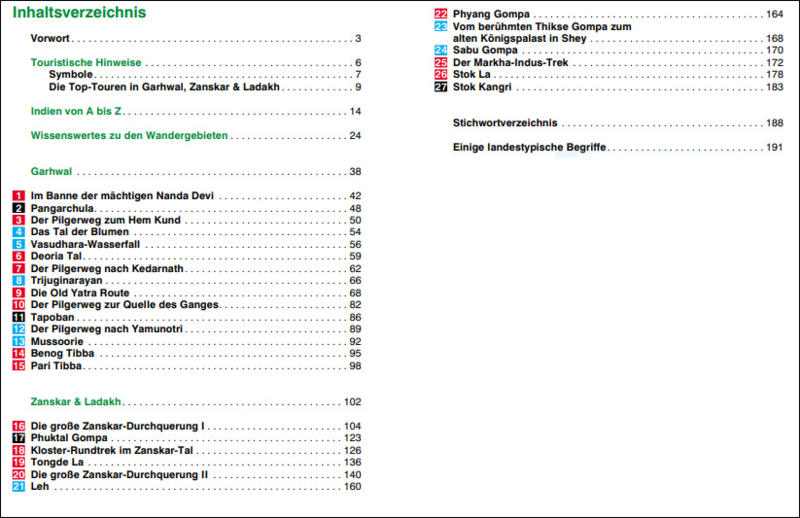
Task: Click the 'Benog Tibba' entry text
Action: tap(62, 353)
